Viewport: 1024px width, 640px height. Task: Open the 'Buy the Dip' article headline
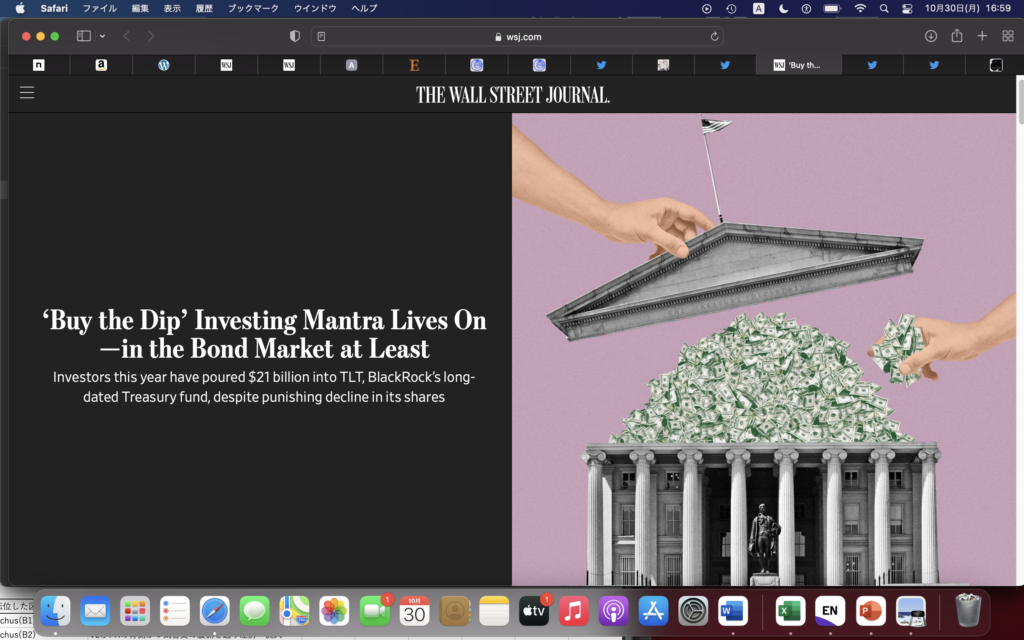[264, 334]
